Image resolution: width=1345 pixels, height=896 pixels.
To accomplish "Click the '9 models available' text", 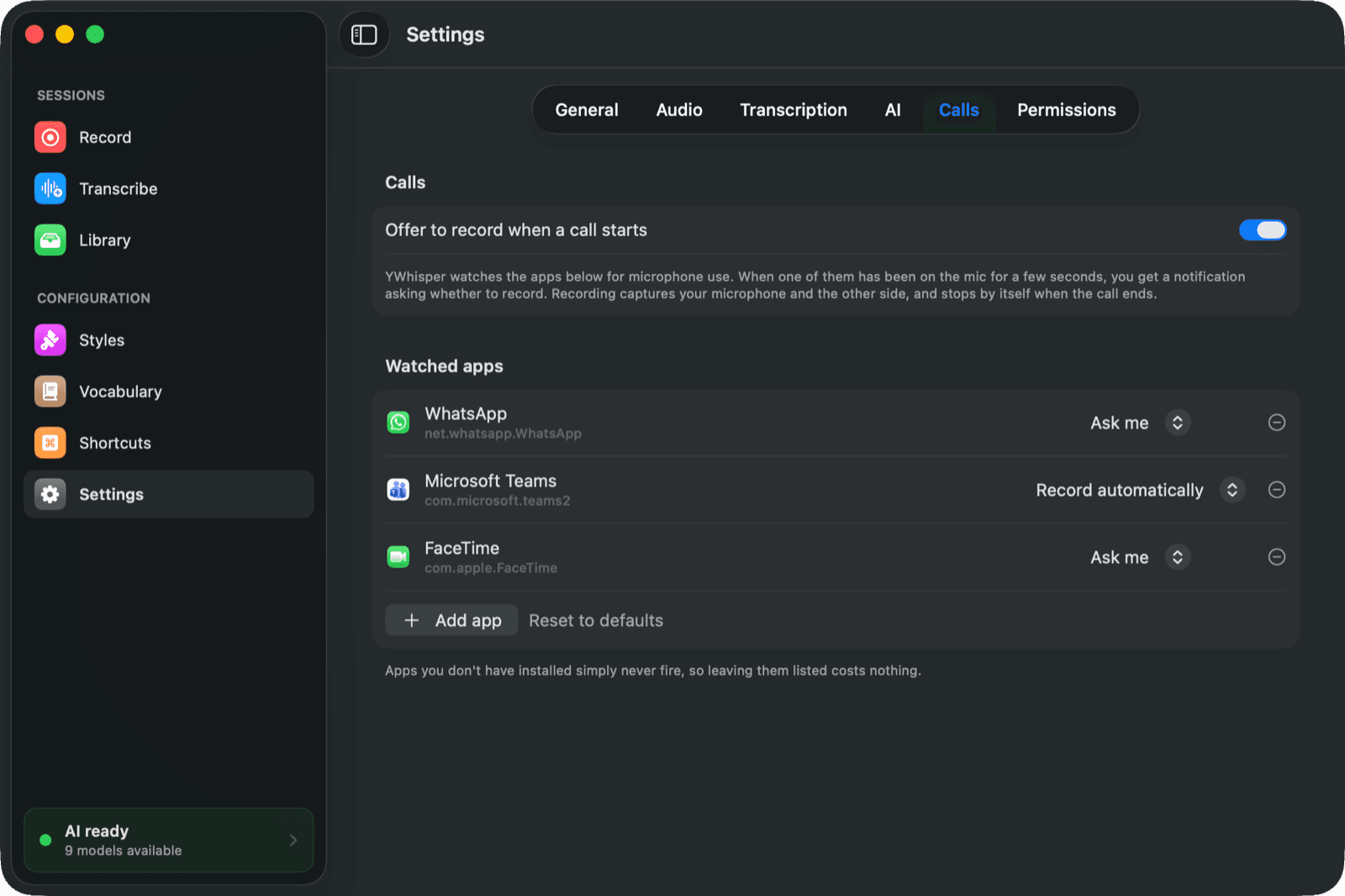I will tap(124, 851).
